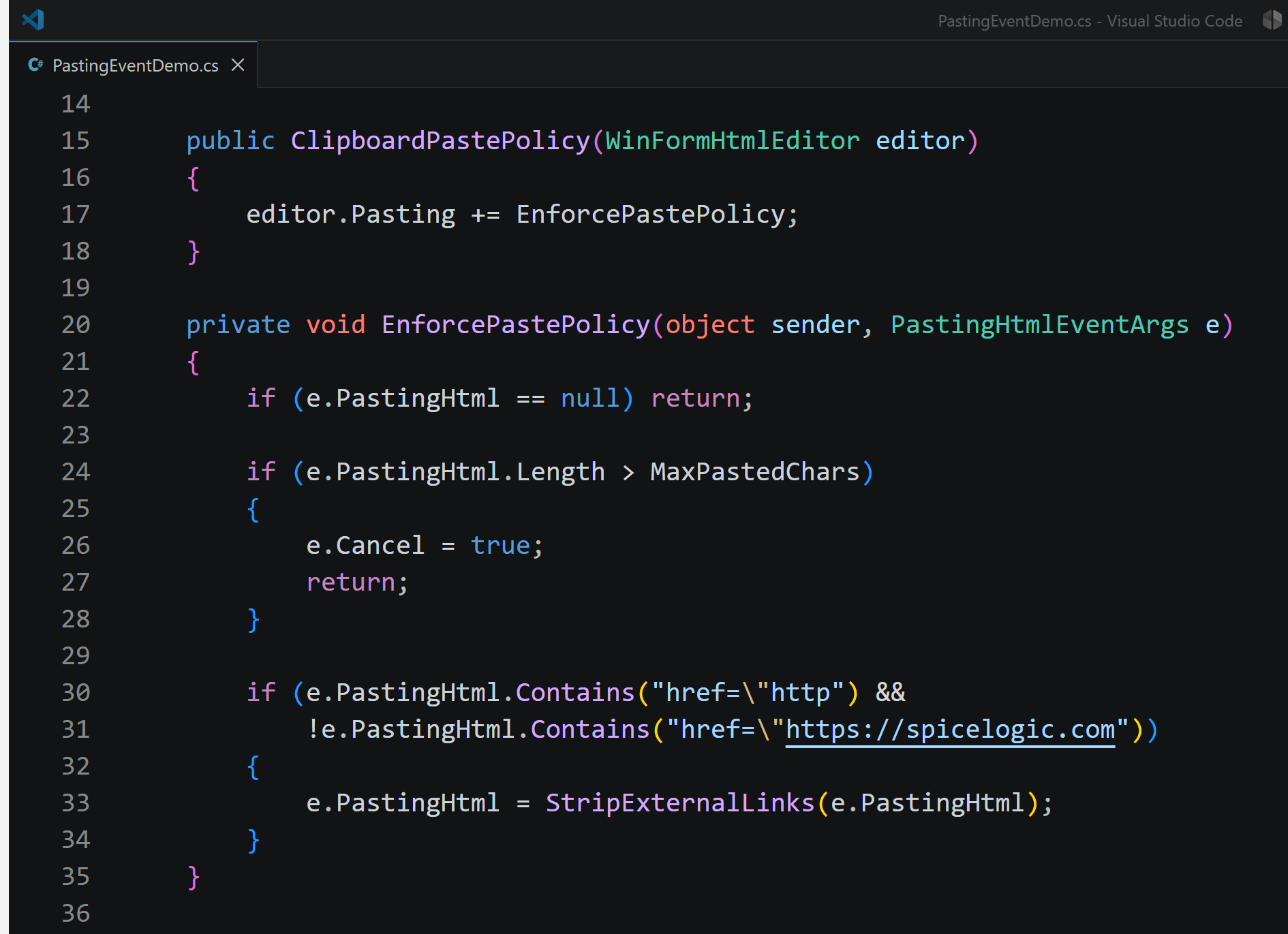Image resolution: width=1288 pixels, height=934 pixels.
Task: Click the 'private' keyword on line 20
Action: pos(239,324)
